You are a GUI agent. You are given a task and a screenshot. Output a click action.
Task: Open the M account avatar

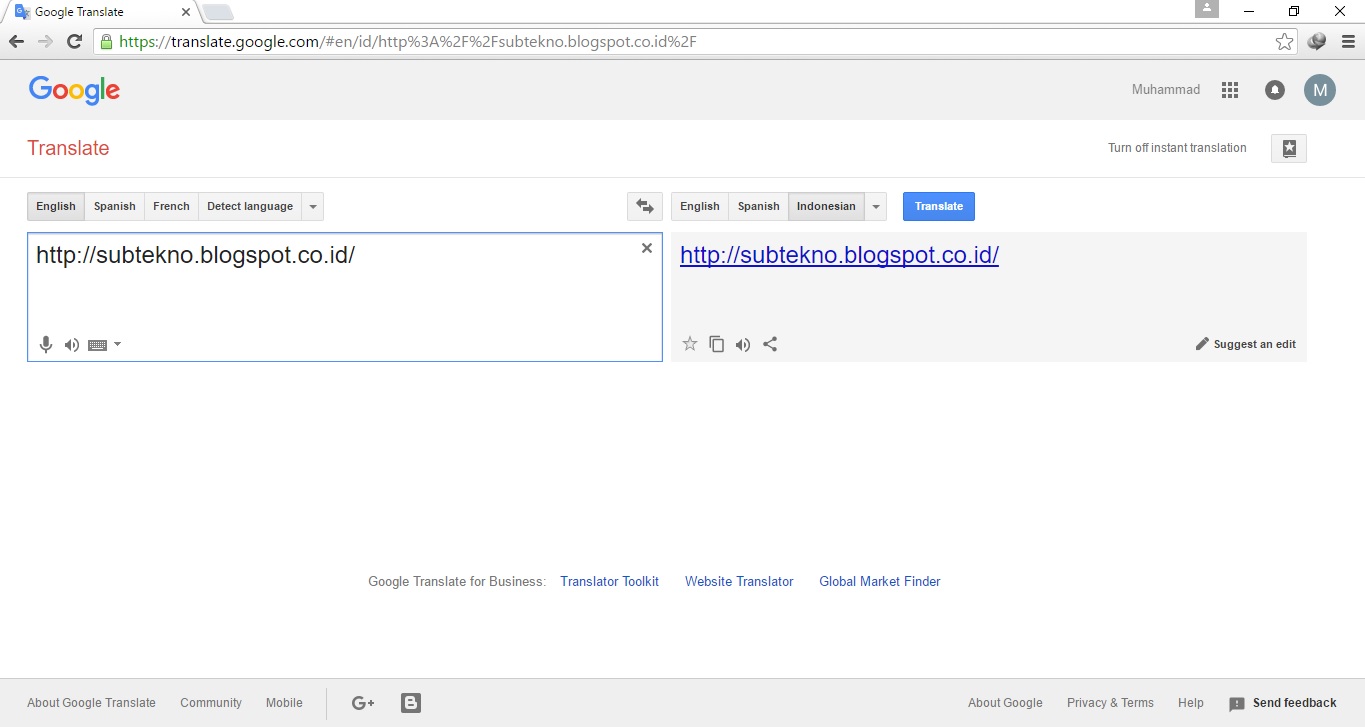click(x=1320, y=90)
